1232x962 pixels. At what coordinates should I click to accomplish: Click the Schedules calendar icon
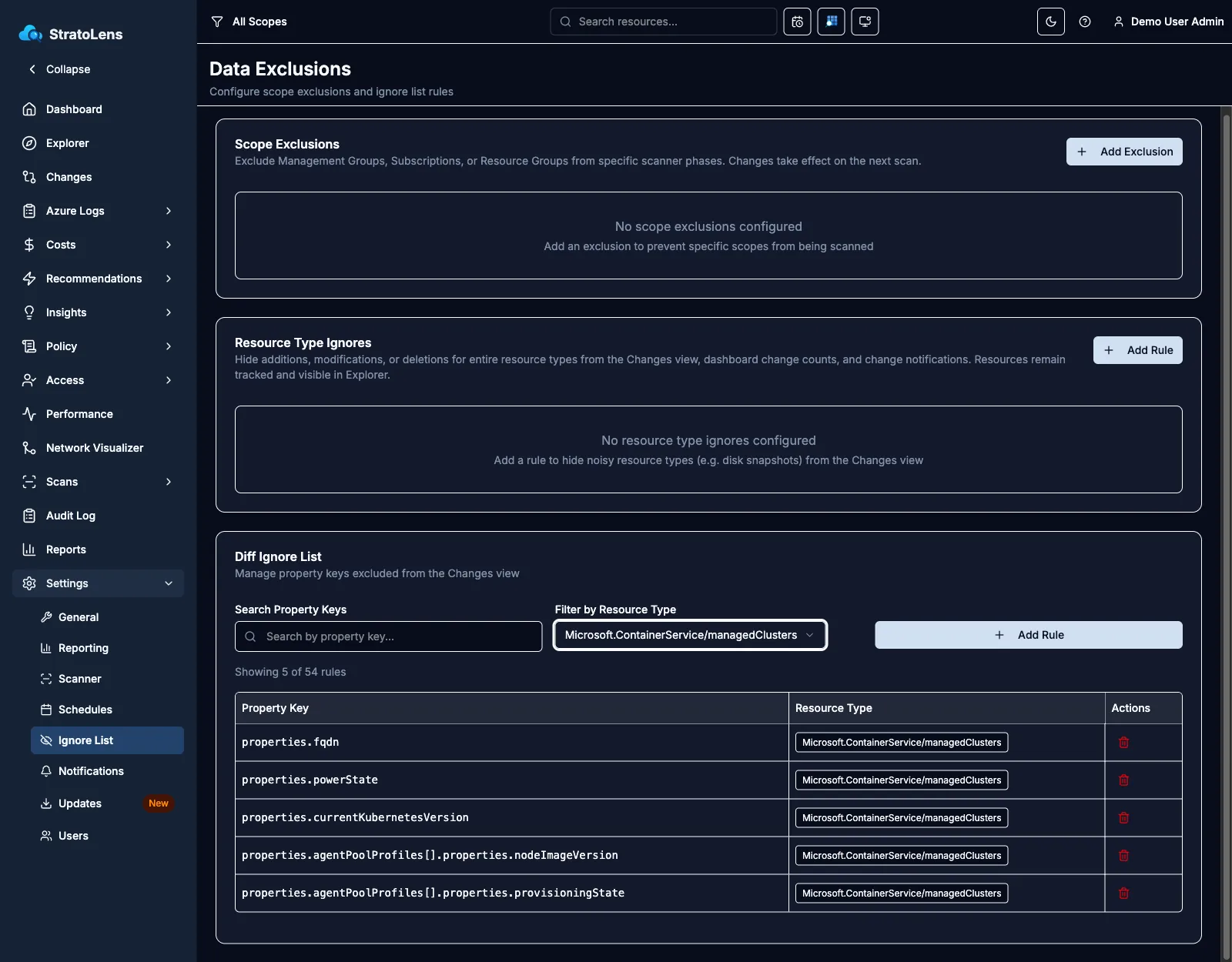(46, 710)
